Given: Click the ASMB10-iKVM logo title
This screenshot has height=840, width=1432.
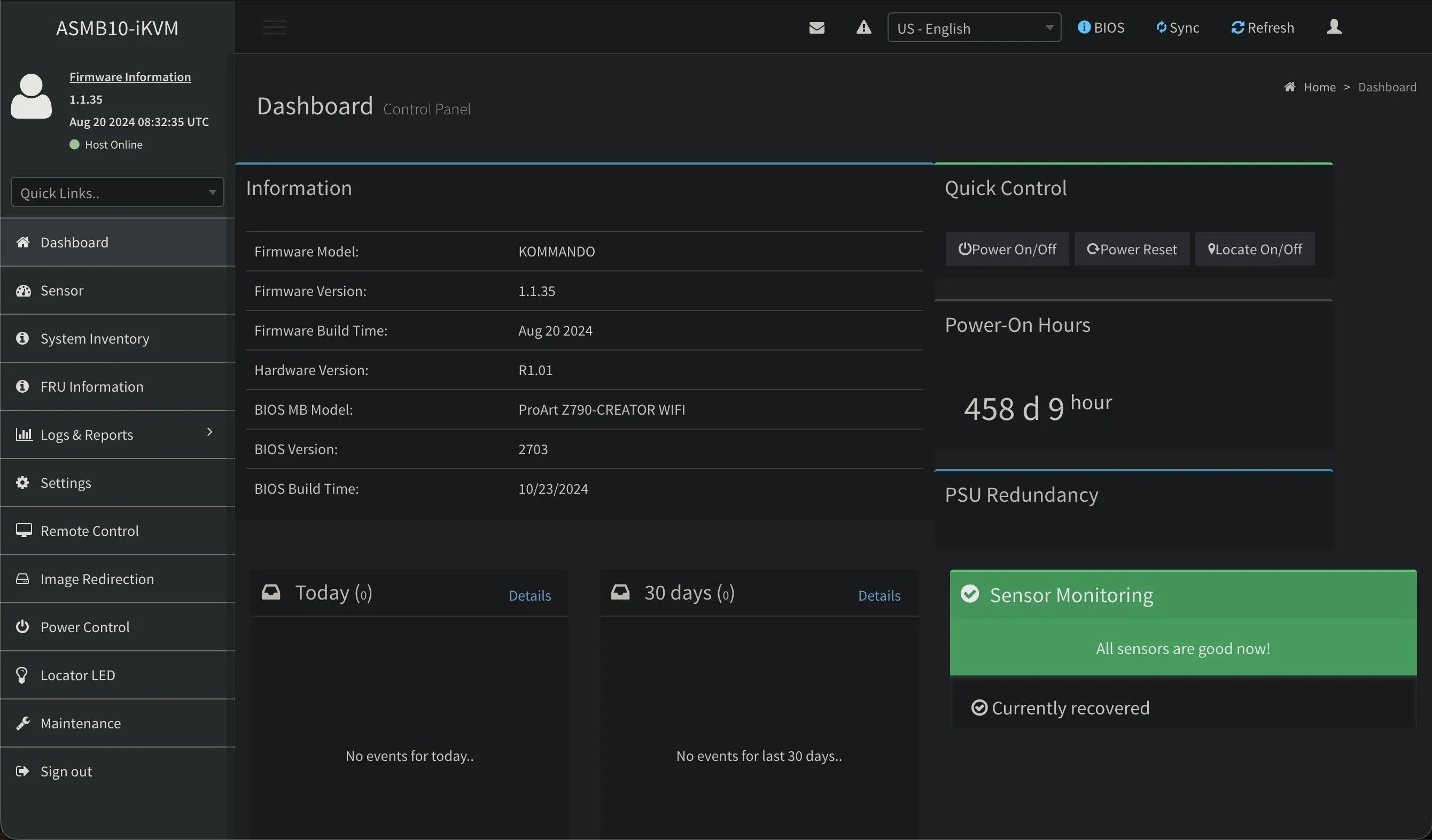Looking at the screenshot, I should (x=117, y=28).
